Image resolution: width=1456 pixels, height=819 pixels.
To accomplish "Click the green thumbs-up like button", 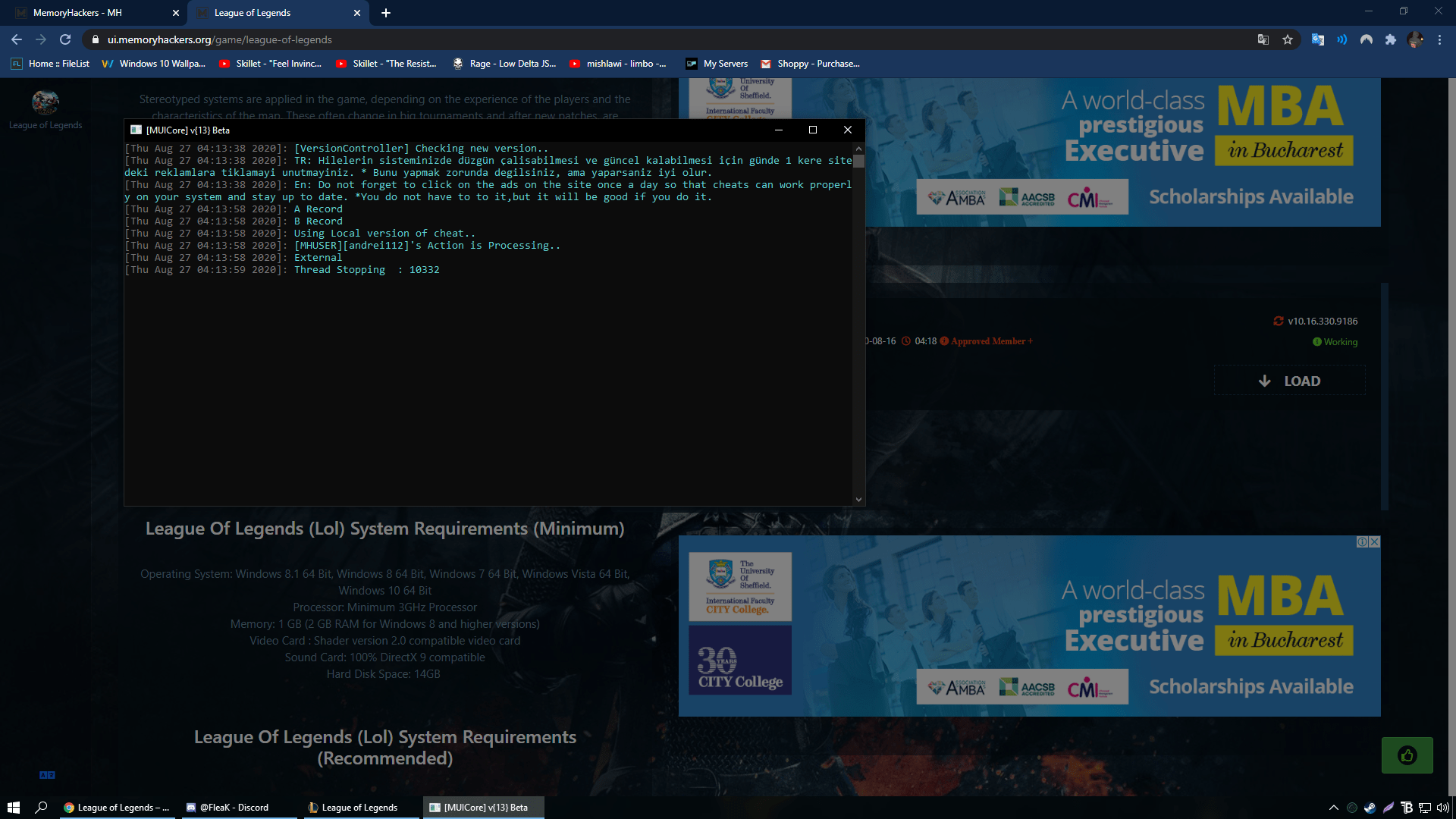I will point(1407,755).
